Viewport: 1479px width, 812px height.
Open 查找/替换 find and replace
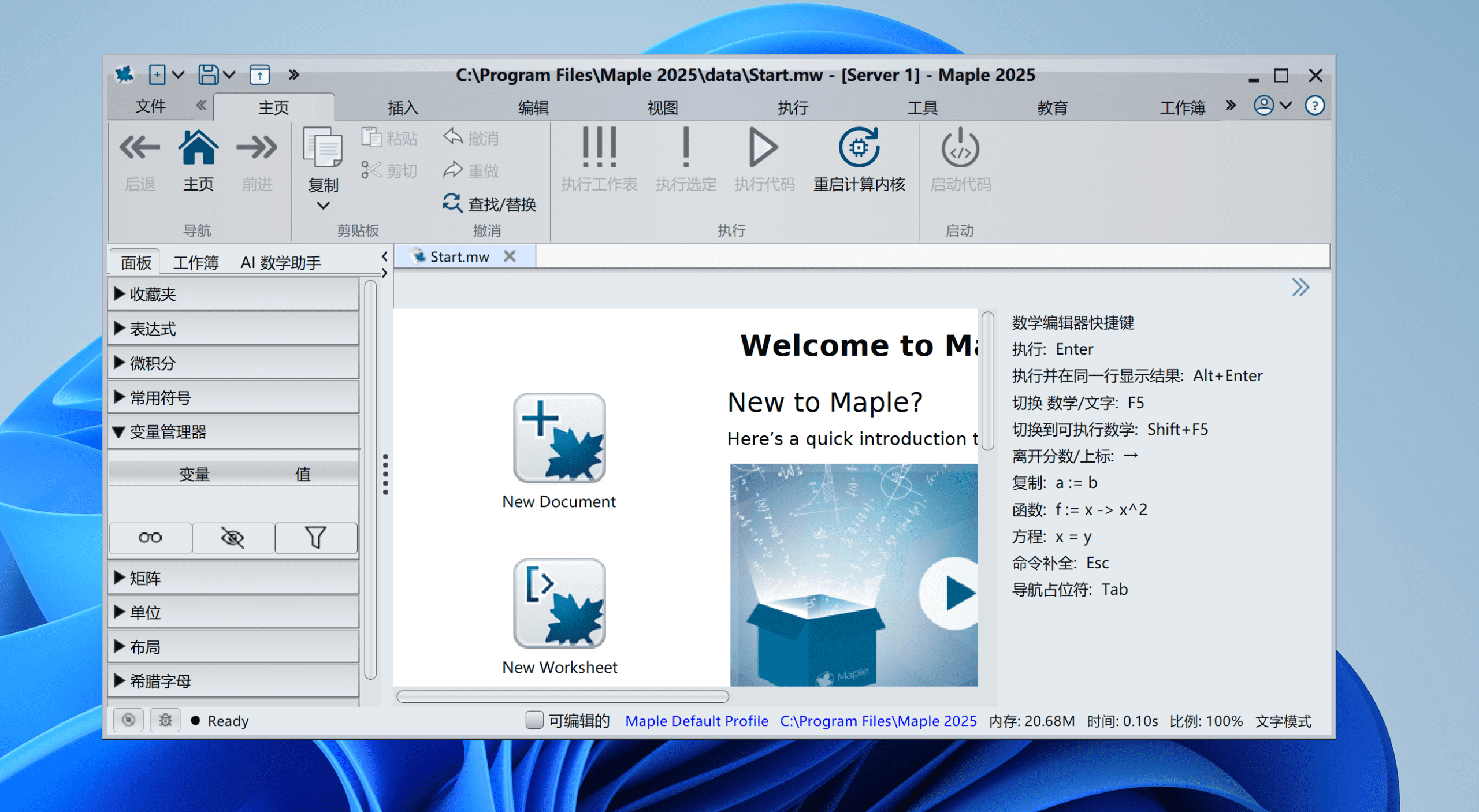(489, 203)
